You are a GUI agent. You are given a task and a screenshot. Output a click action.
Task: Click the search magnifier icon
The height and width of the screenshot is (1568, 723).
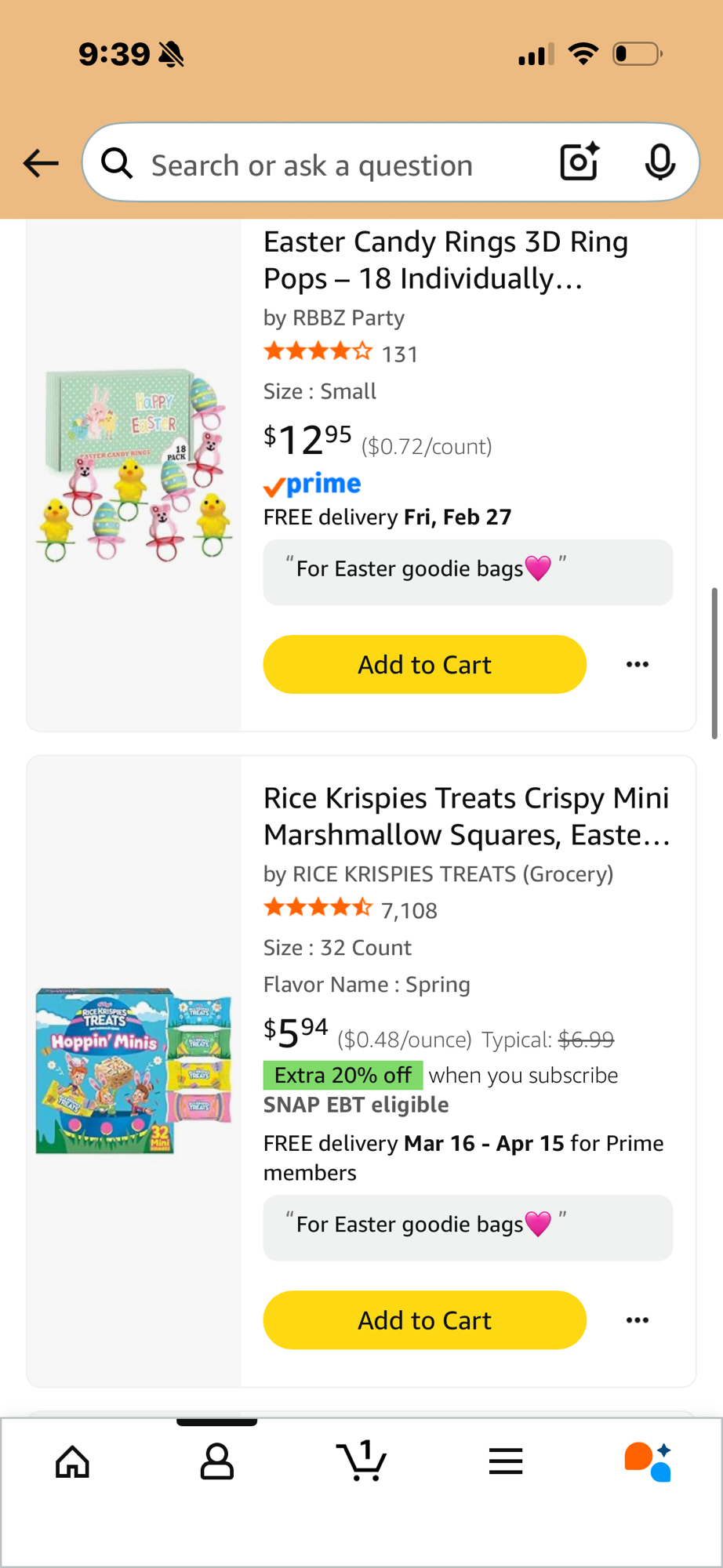pos(118,163)
